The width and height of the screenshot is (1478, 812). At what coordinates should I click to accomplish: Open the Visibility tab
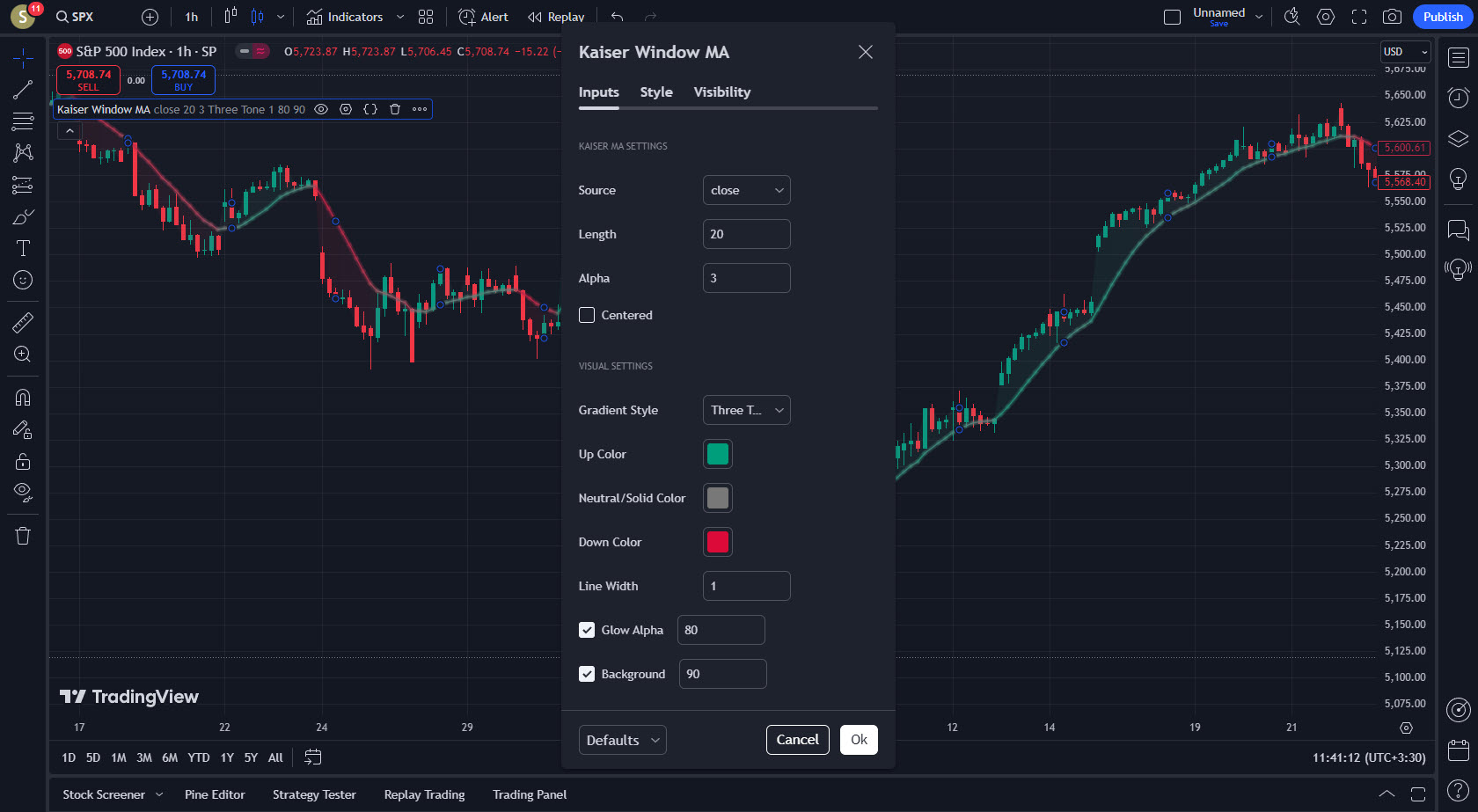(x=721, y=92)
